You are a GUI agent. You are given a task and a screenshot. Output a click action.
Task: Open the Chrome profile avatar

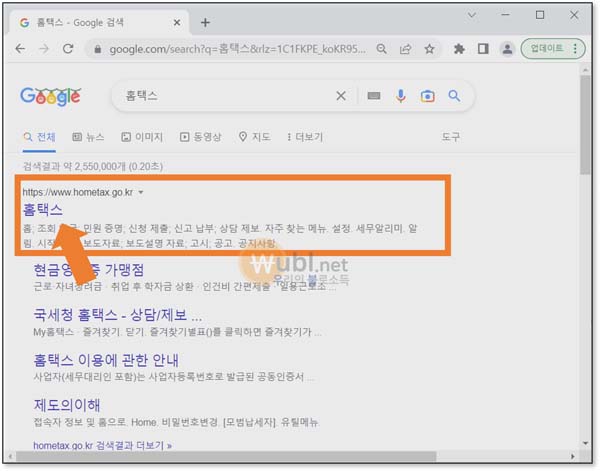click(x=507, y=49)
